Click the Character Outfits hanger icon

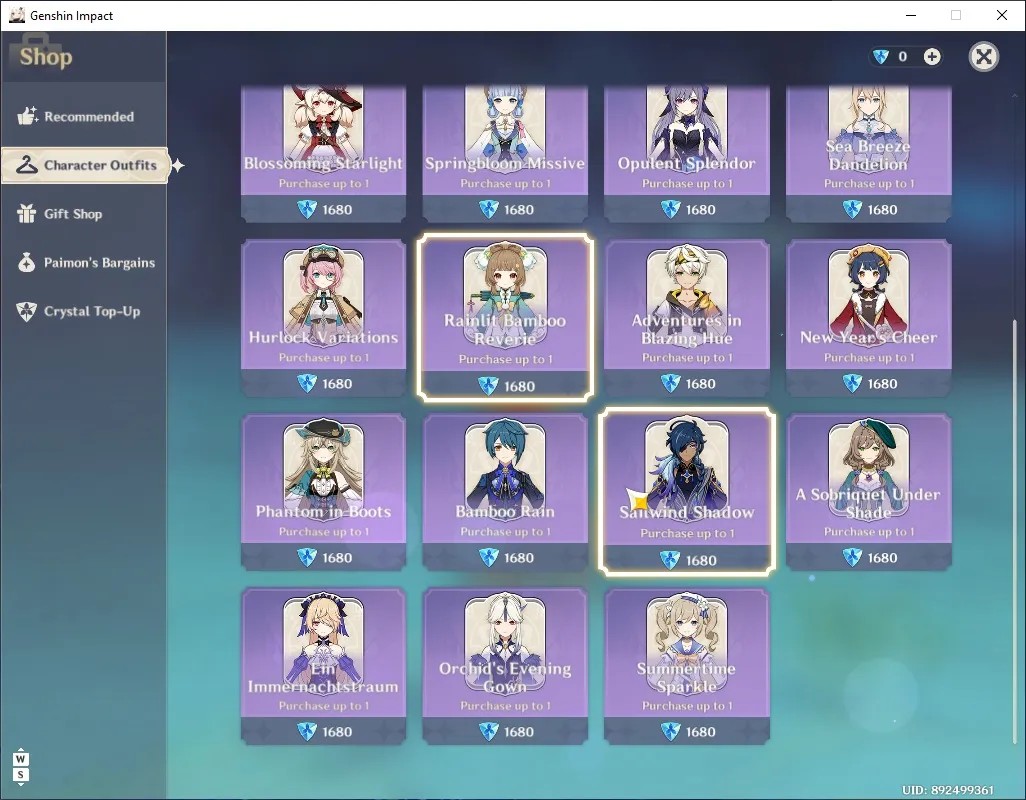(26, 165)
